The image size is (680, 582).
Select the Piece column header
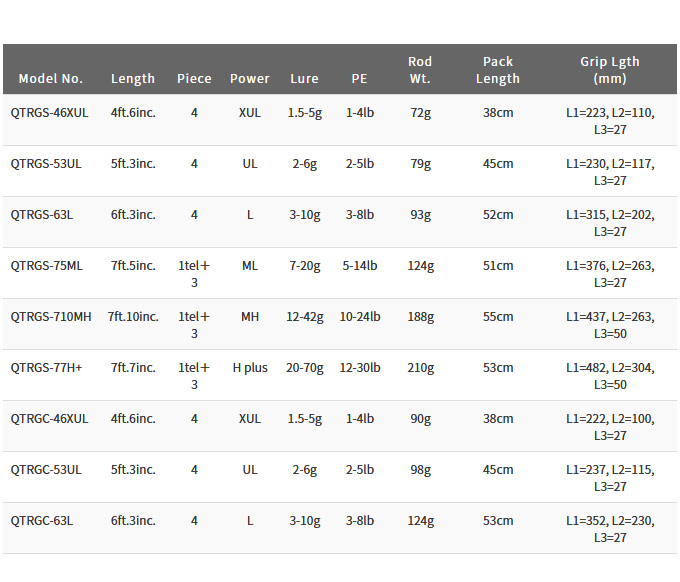click(x=194, y=78)
